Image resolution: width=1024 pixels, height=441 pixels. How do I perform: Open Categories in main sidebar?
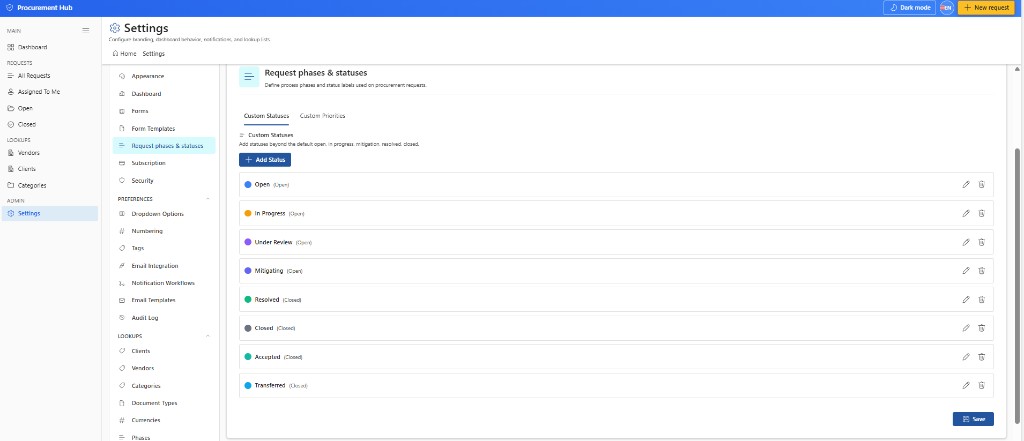50,185
